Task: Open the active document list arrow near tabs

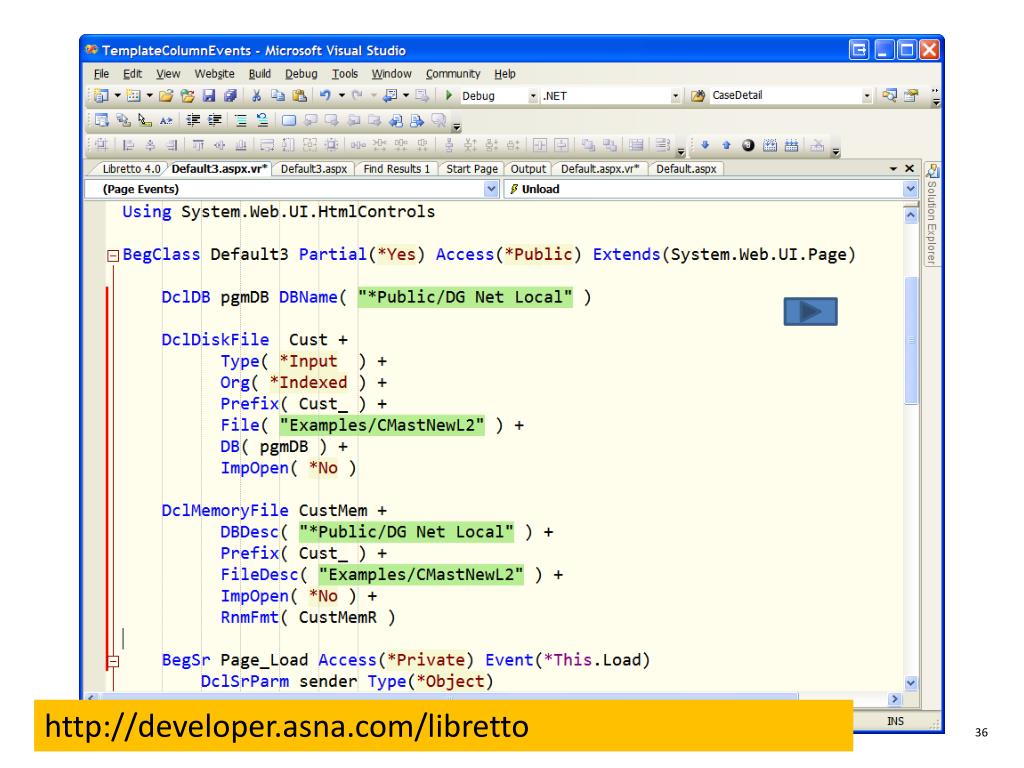Action: point(893,168)
